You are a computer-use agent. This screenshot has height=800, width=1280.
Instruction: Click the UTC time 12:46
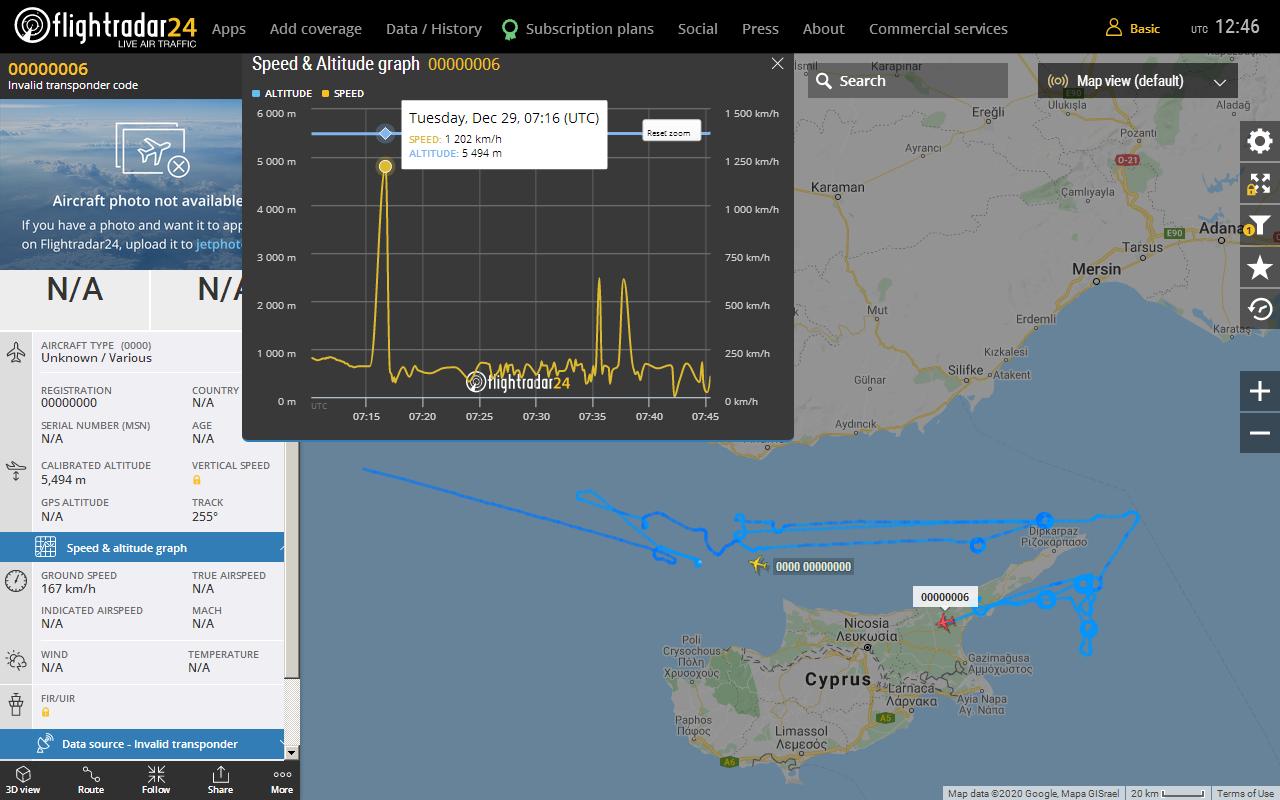(1237, 27)
